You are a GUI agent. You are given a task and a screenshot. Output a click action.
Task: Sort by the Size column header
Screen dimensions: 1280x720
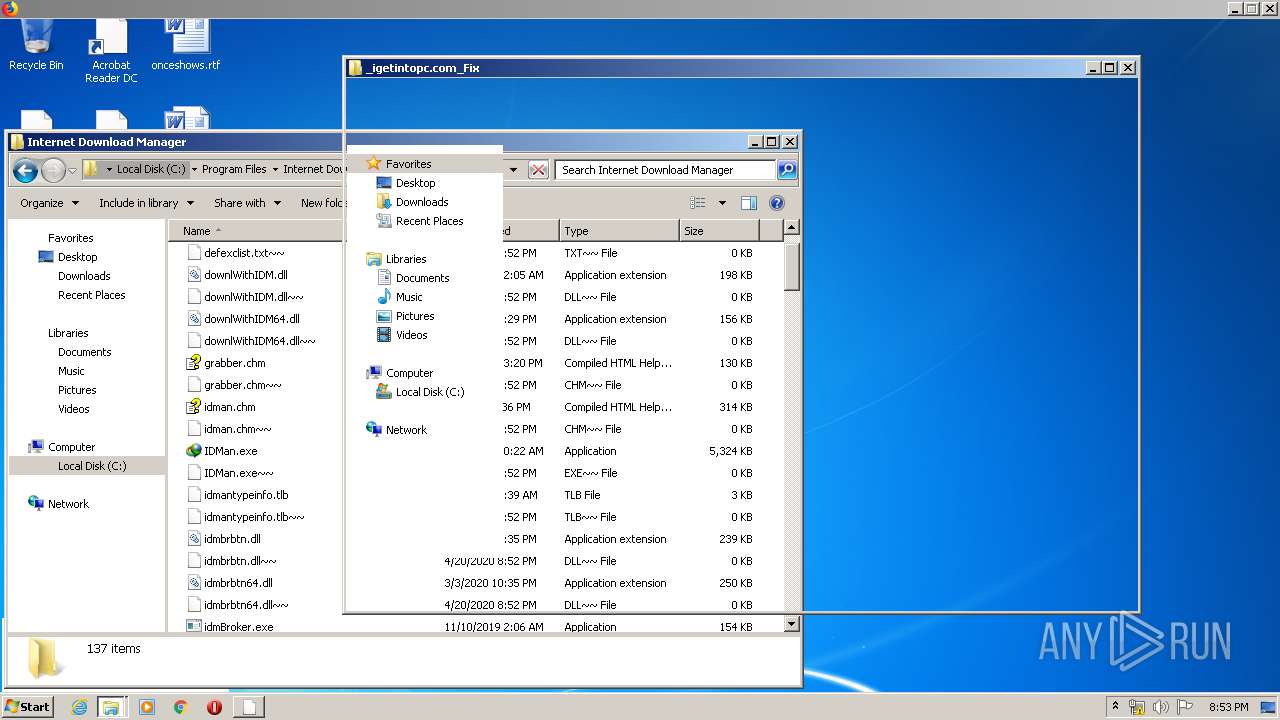(x=719, y=231)
